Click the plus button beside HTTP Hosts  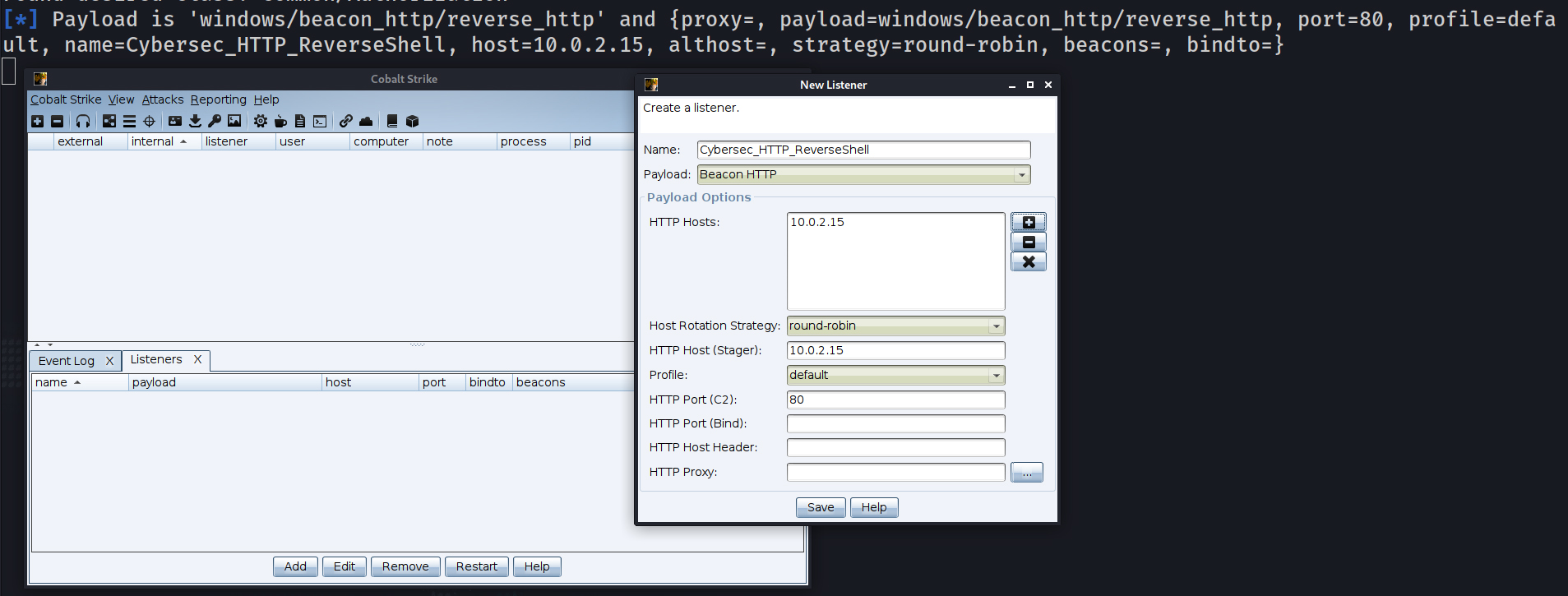point(1028,222)
